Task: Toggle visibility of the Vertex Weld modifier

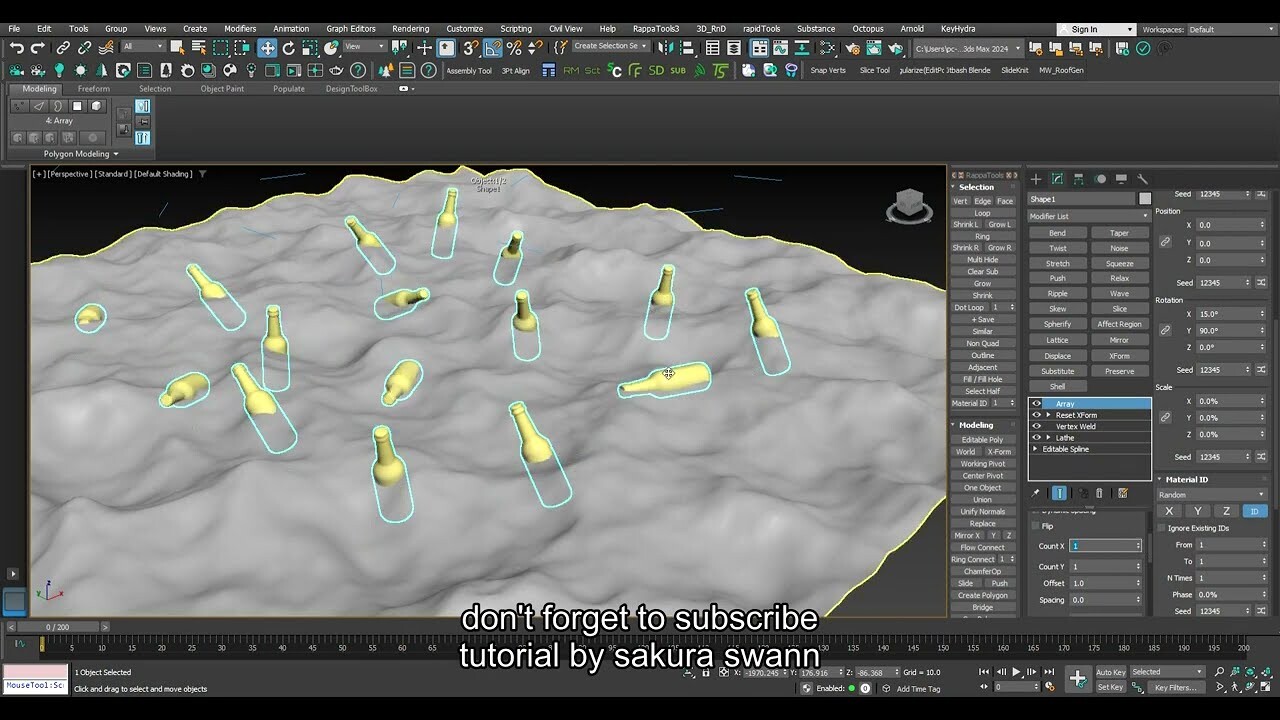Action: (1037, 426)
